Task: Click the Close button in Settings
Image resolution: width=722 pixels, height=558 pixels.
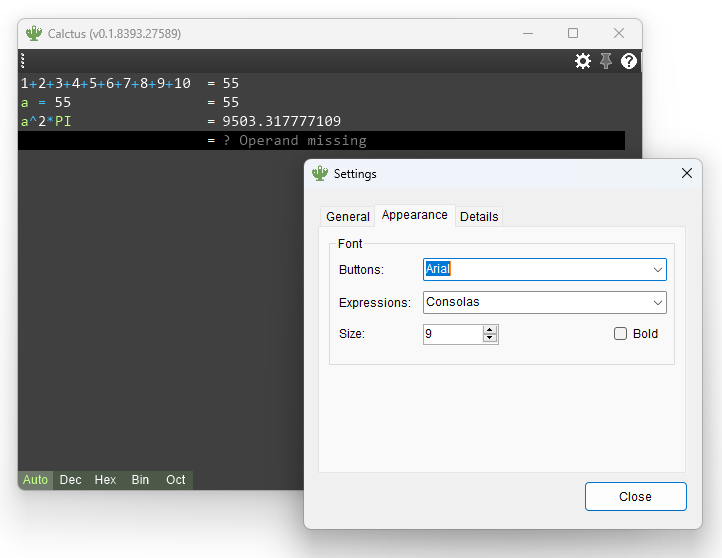Action: 635,496
